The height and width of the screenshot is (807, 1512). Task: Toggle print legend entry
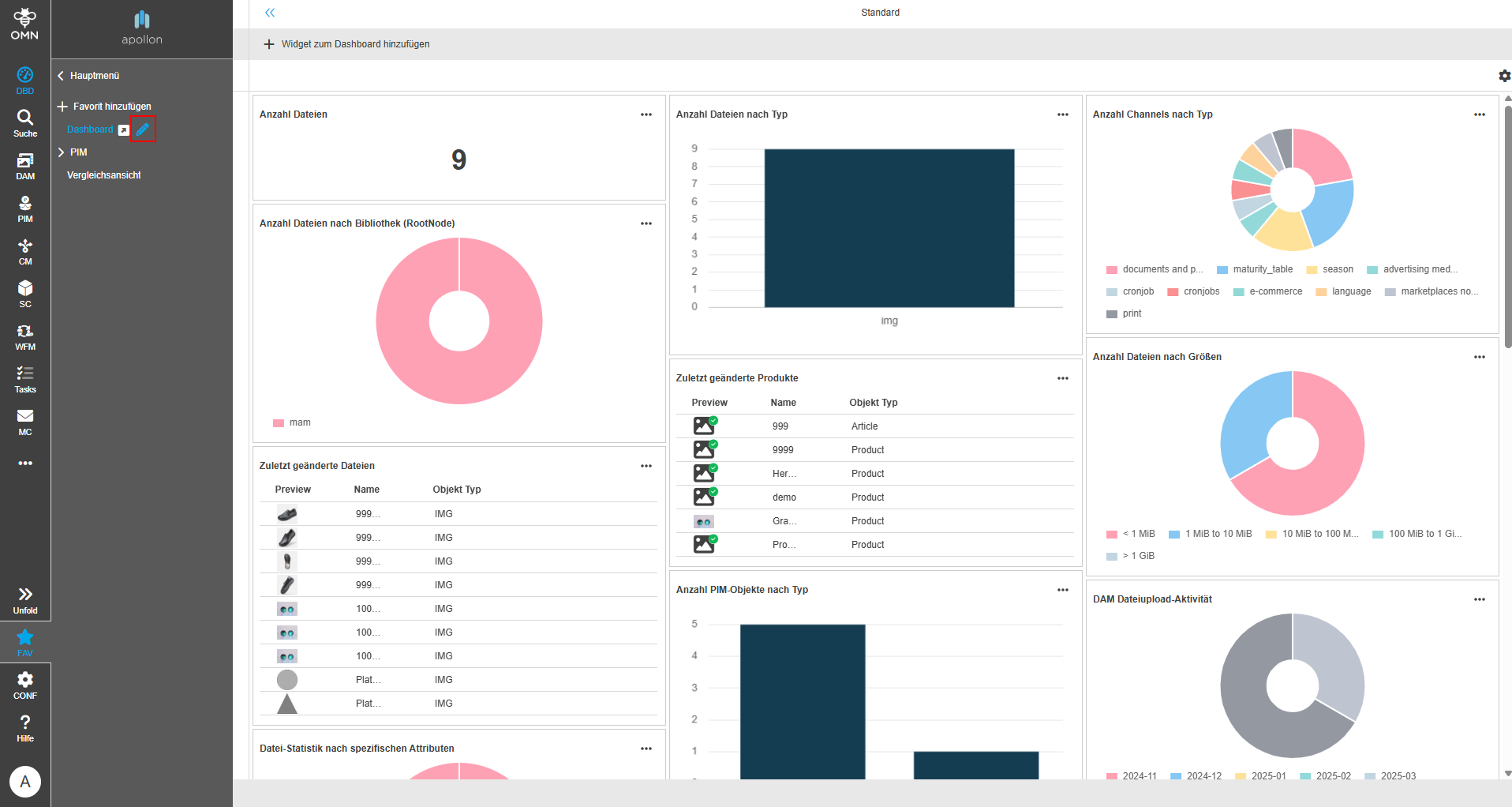pos(1125,313)
